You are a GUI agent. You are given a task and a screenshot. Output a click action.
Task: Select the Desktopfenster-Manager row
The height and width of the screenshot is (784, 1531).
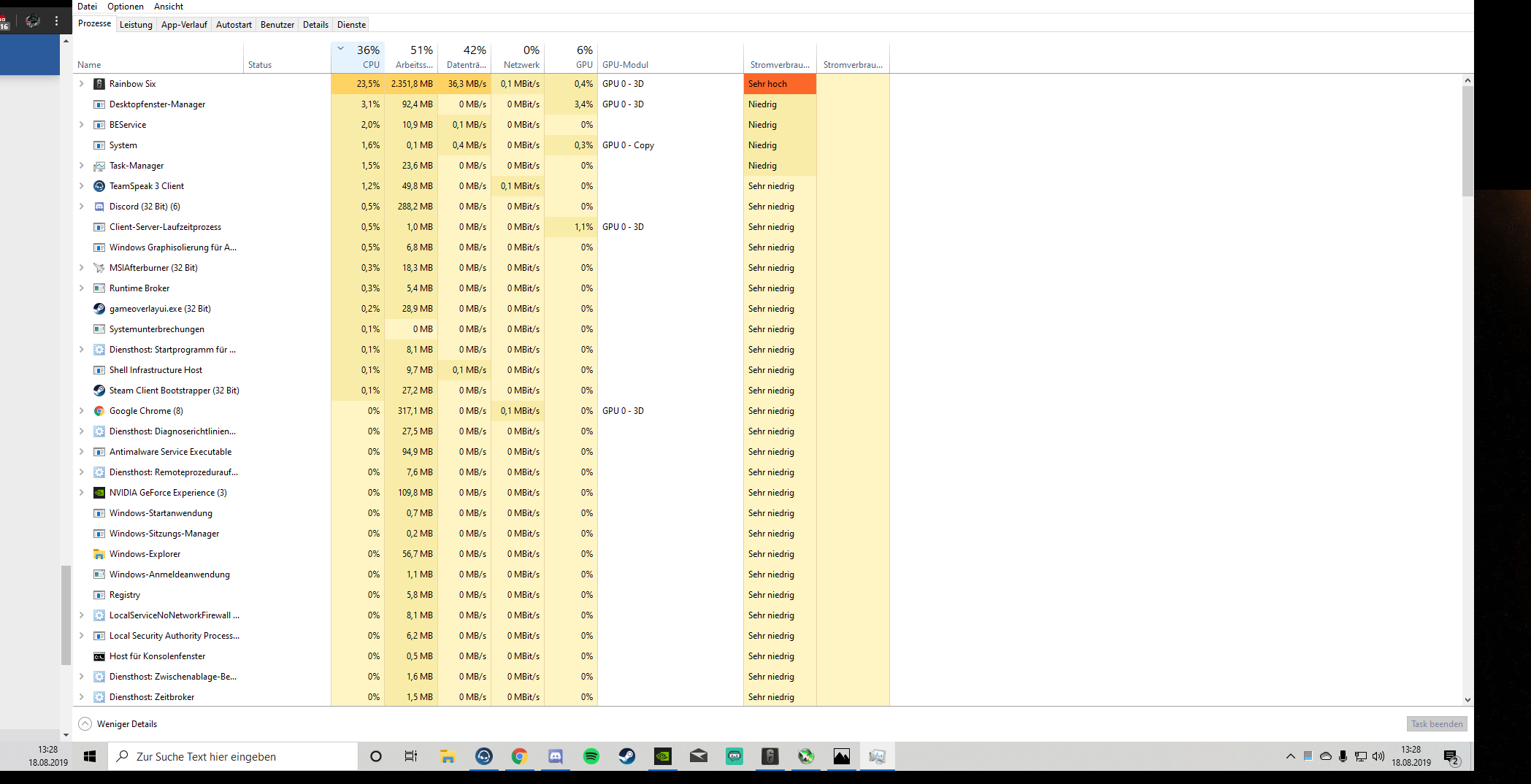482,104
